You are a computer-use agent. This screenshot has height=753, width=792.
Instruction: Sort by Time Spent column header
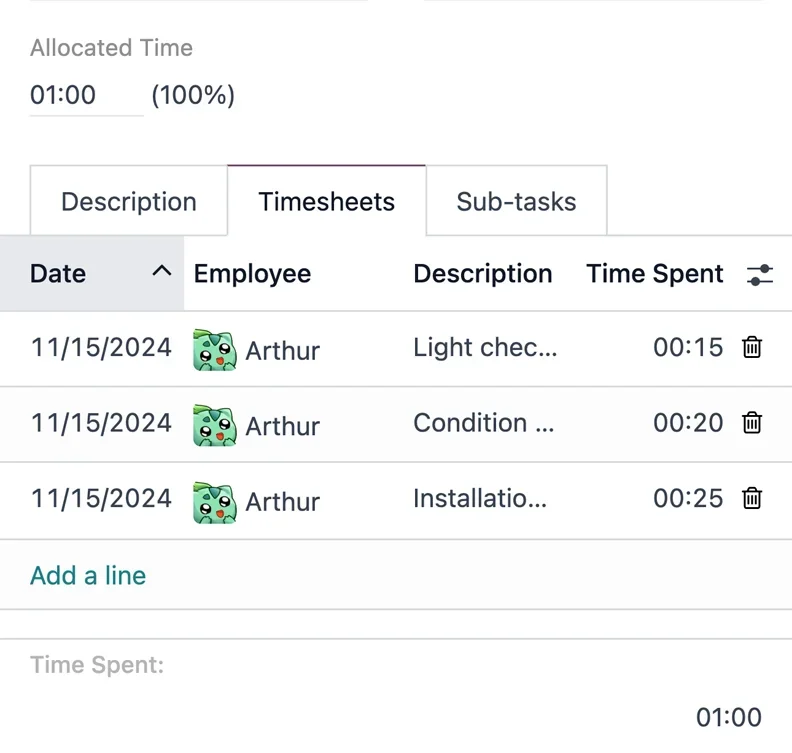pyautogui.click(x=654, y=274)
